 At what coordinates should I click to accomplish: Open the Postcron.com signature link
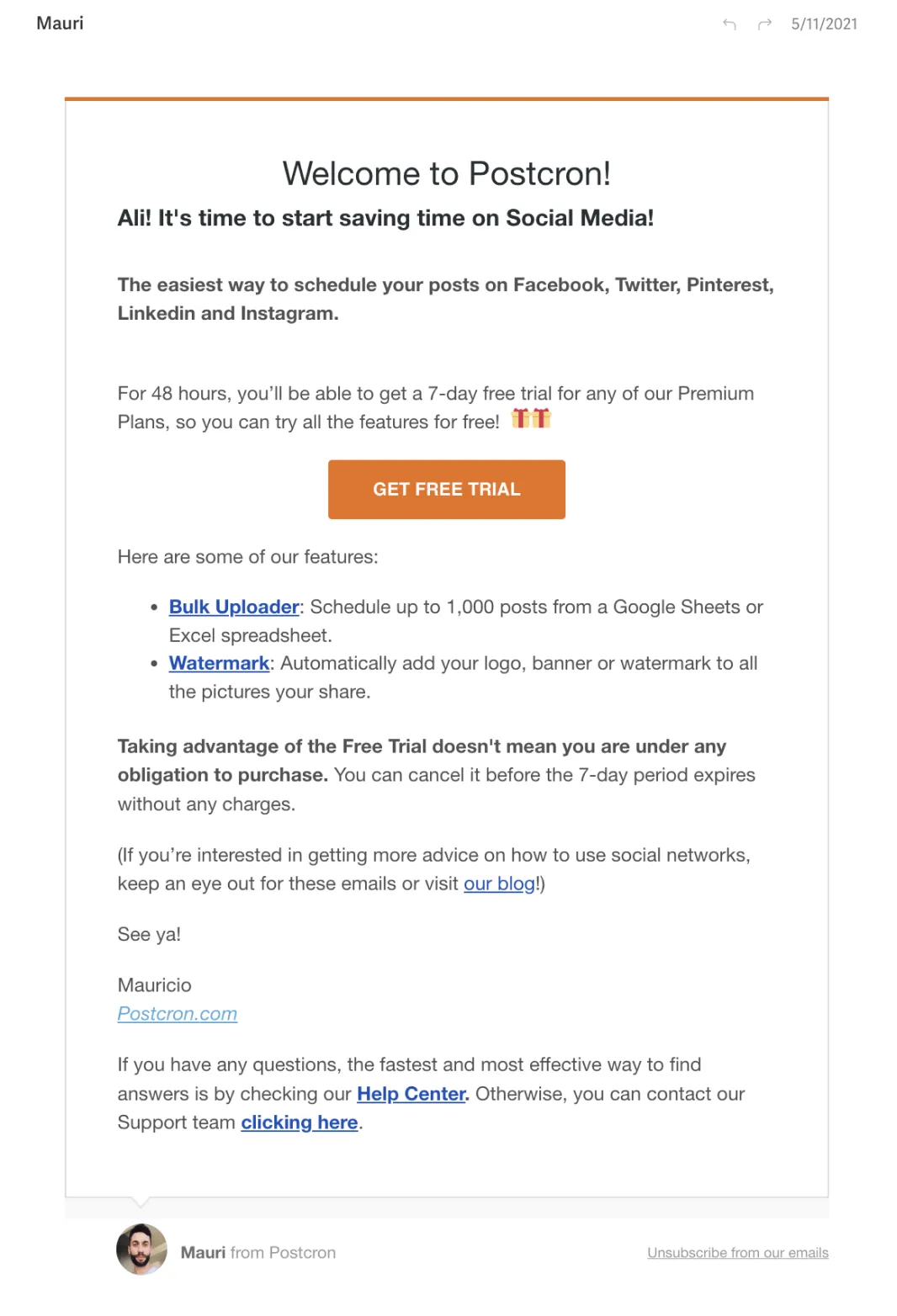click(x=178, y=1014)
